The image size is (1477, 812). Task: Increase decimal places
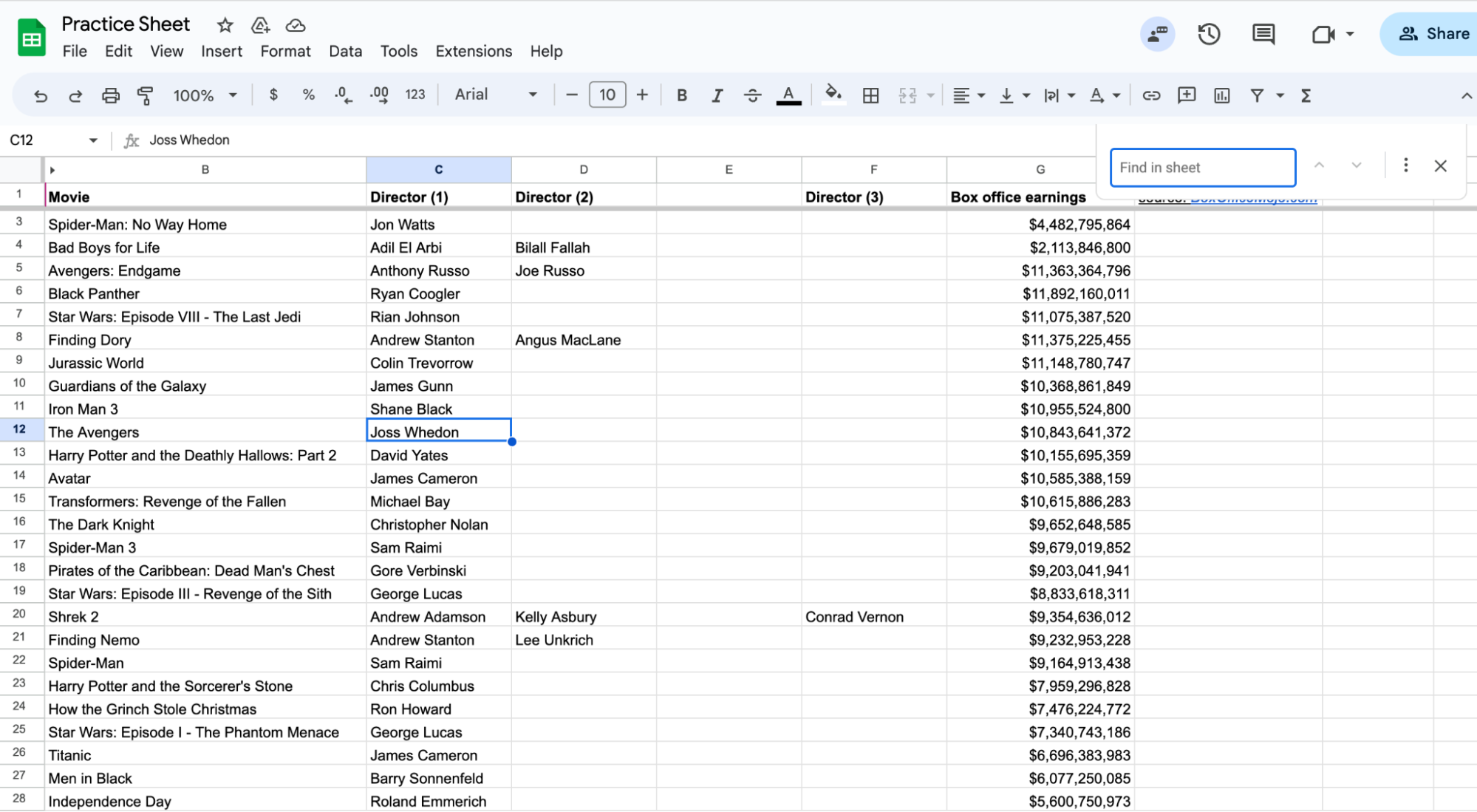(379, 95)
